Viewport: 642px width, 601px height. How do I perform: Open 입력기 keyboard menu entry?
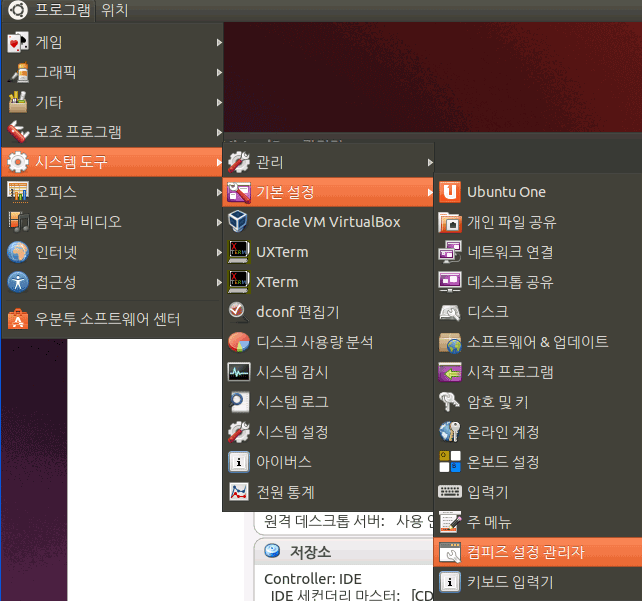click(538, 492)
